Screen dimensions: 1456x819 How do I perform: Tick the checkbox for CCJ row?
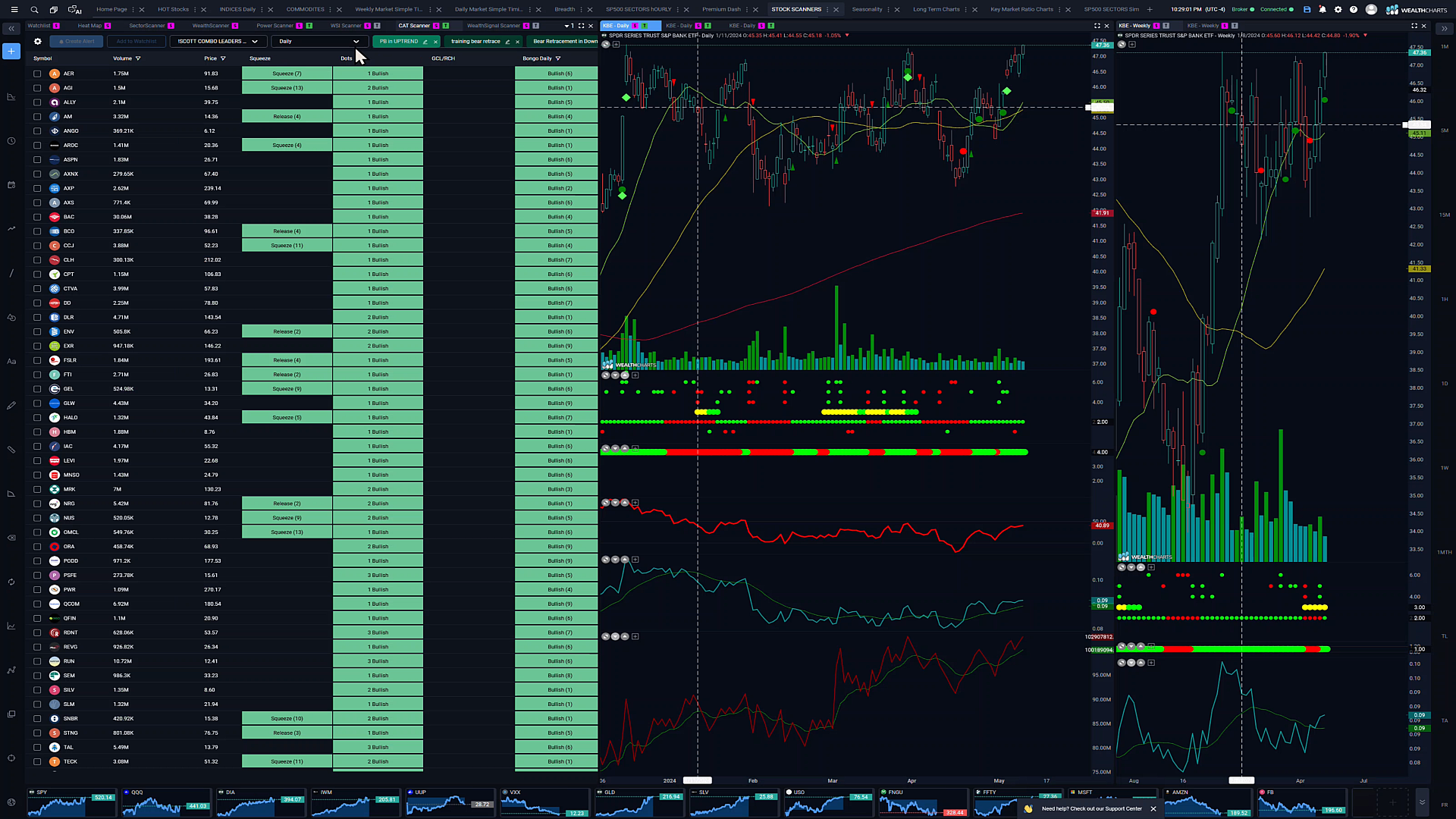click(x=37, y=246)
